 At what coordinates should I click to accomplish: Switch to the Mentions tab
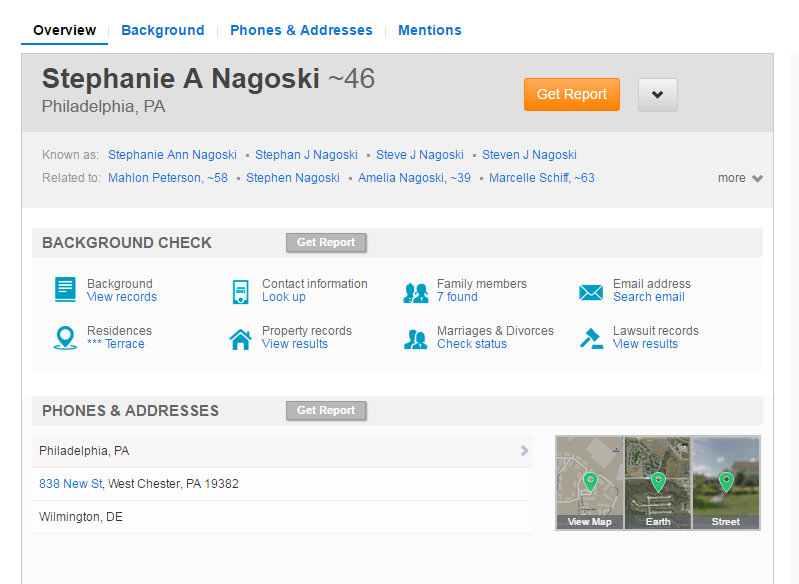click(430, 30)
